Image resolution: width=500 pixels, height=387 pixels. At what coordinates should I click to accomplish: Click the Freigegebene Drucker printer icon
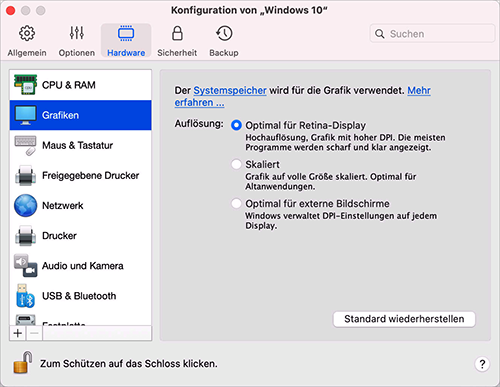point(25,175)
